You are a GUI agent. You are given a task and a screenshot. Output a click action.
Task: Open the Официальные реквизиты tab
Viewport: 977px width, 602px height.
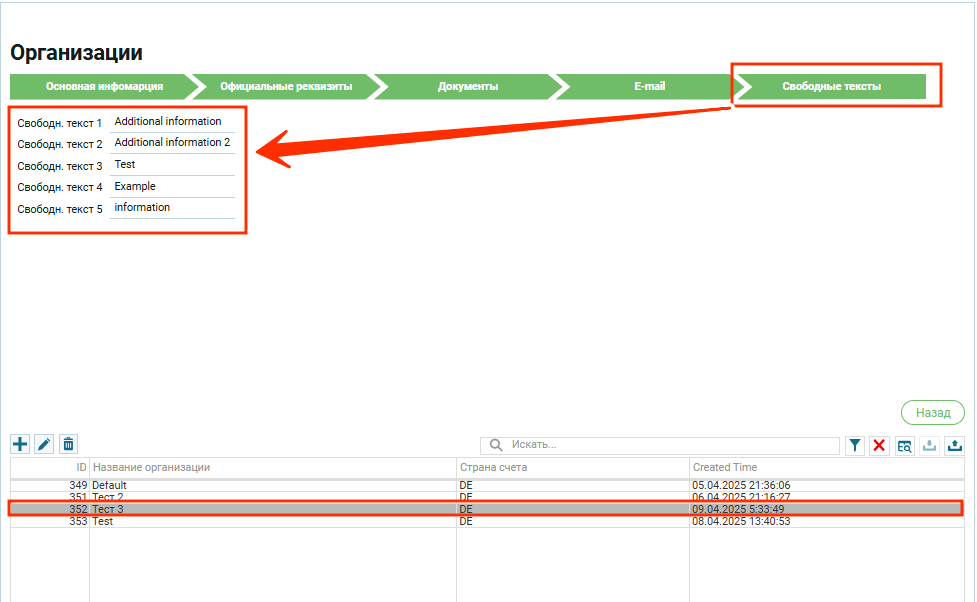click(x=286, y=87)
